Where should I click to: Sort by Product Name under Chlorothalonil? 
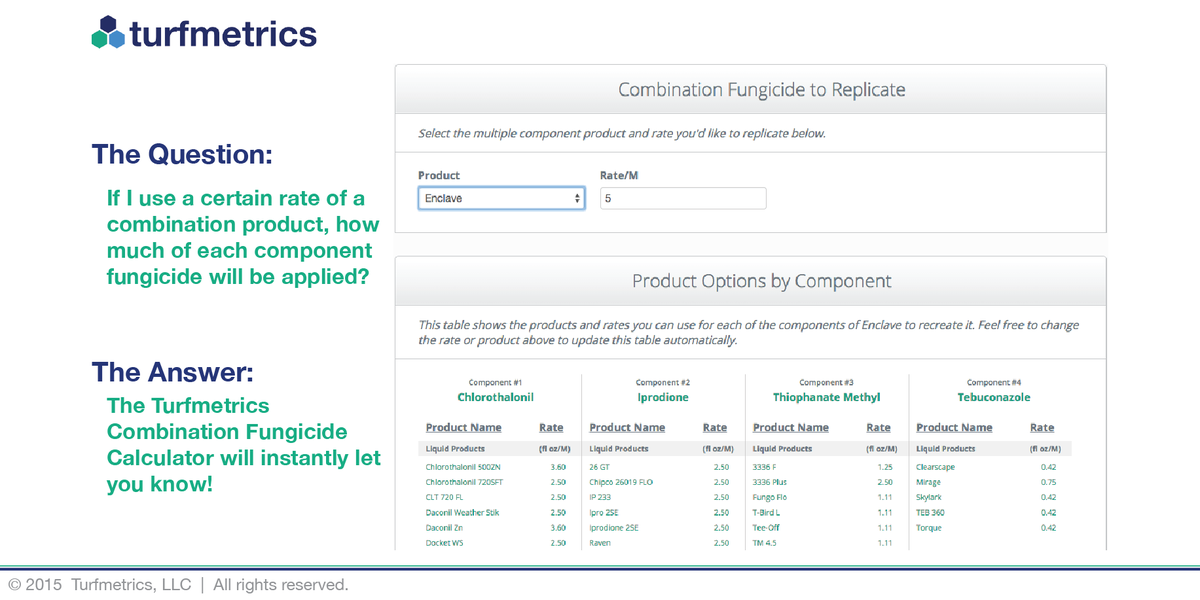click(464, 428)
